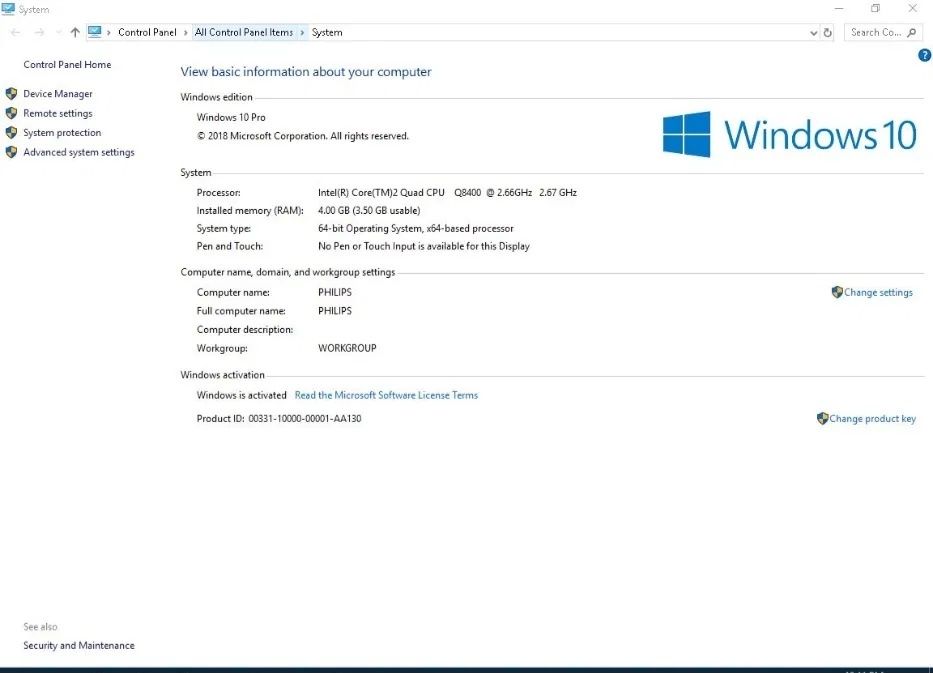Image resolution: width=933 pixels, height=673 pixels.
Task: Click Product ID '00331-10000-00001-AA130'
Action: (x=305, y=418)
